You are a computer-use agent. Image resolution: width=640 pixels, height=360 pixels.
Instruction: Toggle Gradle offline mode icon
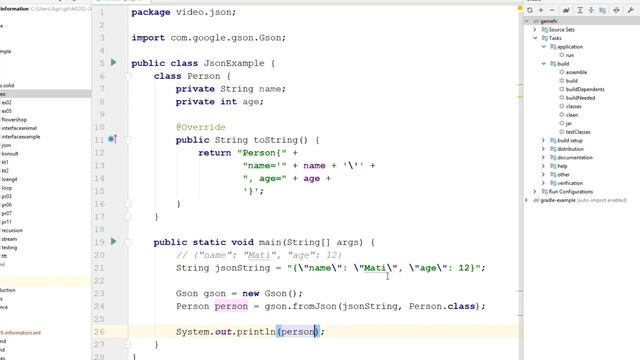[x=616, y=10]
